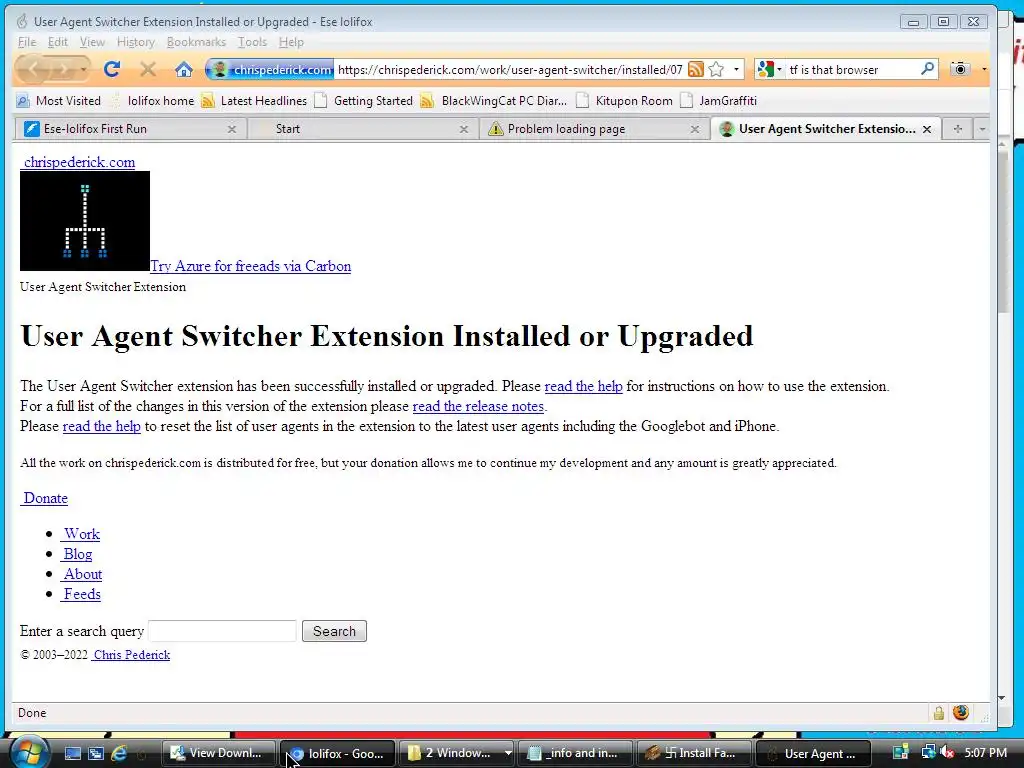The height and width of the screenshot is (768, 1024).
Task: Mute or adjust the tray volume icon
Action: pos(948,752)
